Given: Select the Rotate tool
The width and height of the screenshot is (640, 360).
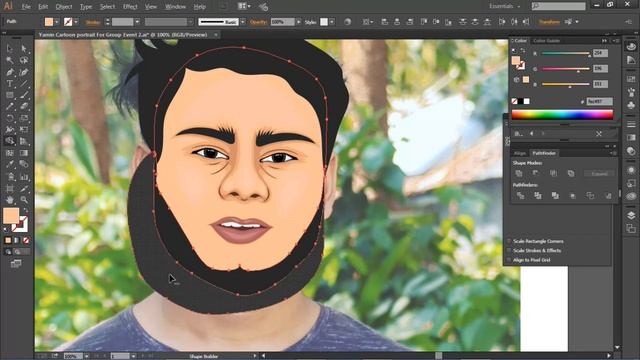Looking at the screenshot, I should point(9,118).
